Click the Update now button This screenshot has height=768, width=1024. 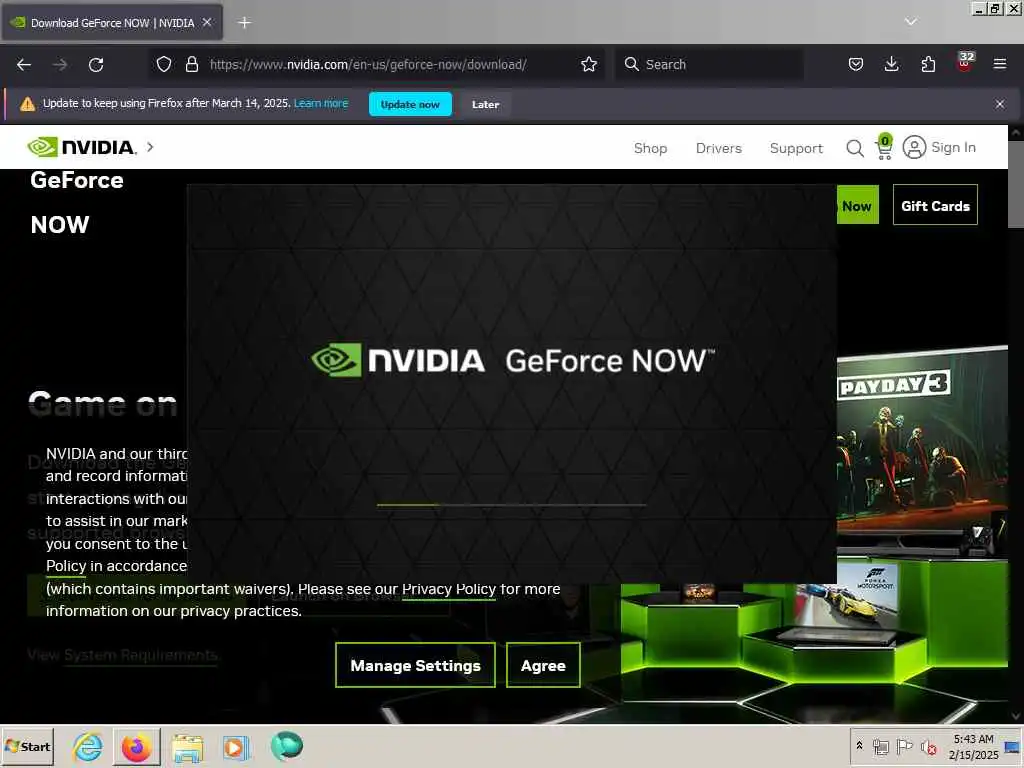click(x=410, y=104)
